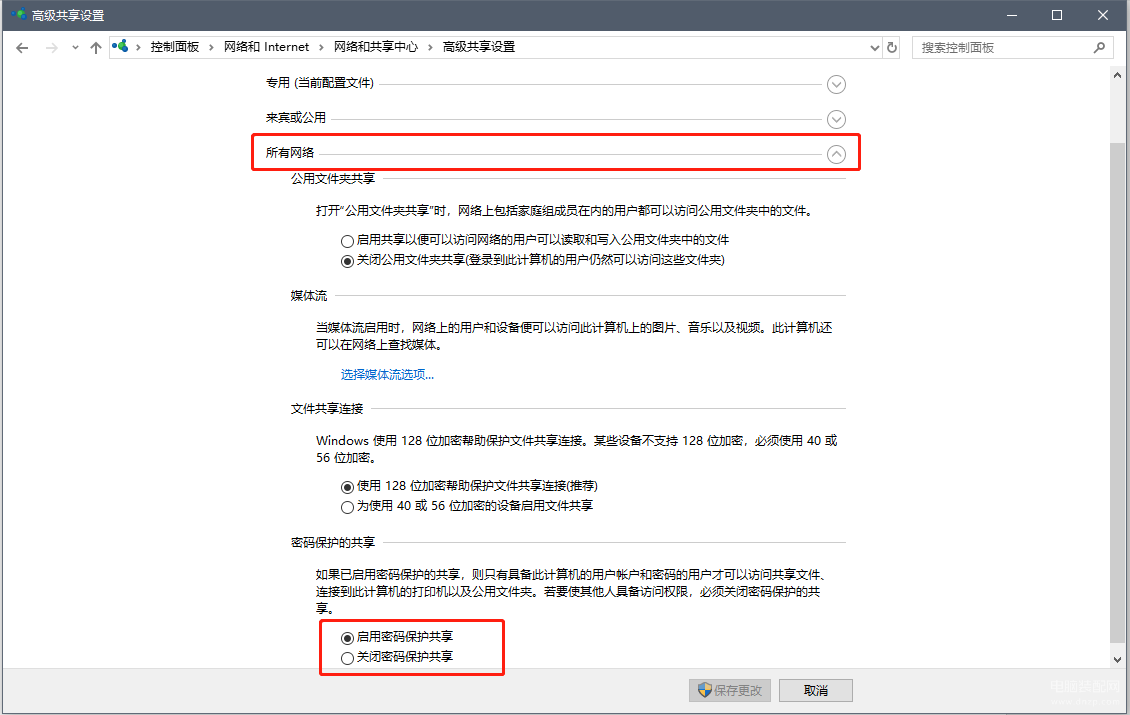This screenshot has height=715, width=1130.
Task: Click the 文件共享连接 heading
Action: coord(326,409)
